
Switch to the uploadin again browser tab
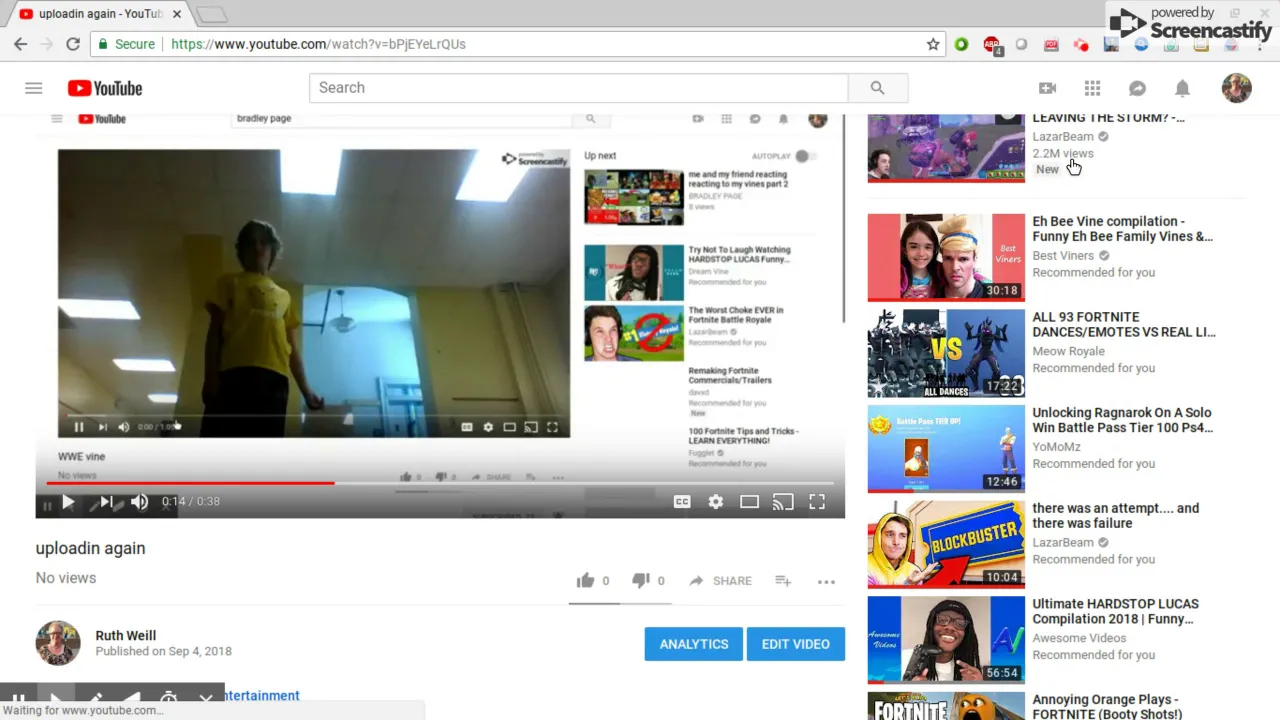tap(98, 14)
